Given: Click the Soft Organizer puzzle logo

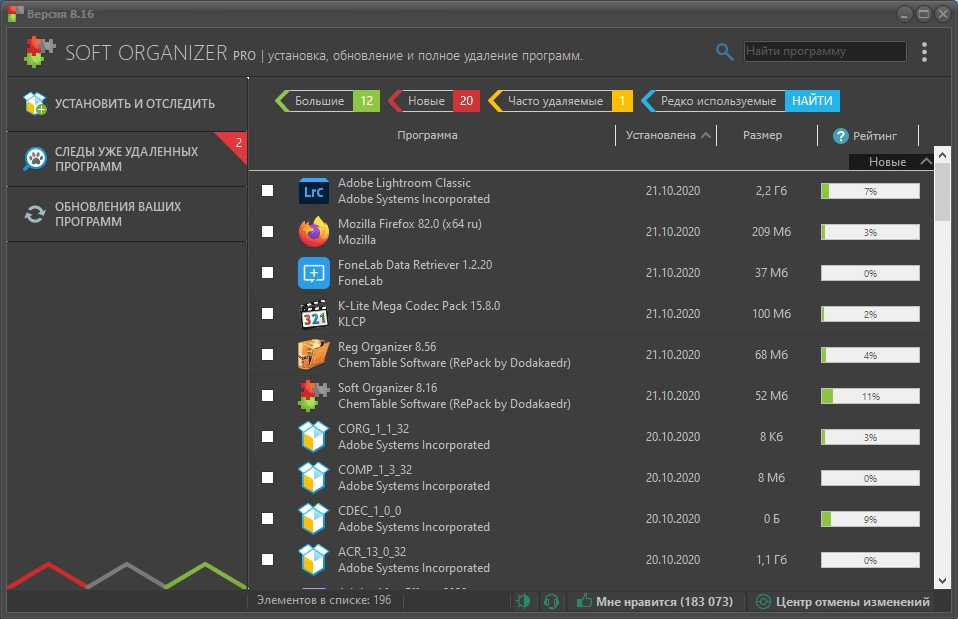Looking at the screenshot, I should 40,52.
